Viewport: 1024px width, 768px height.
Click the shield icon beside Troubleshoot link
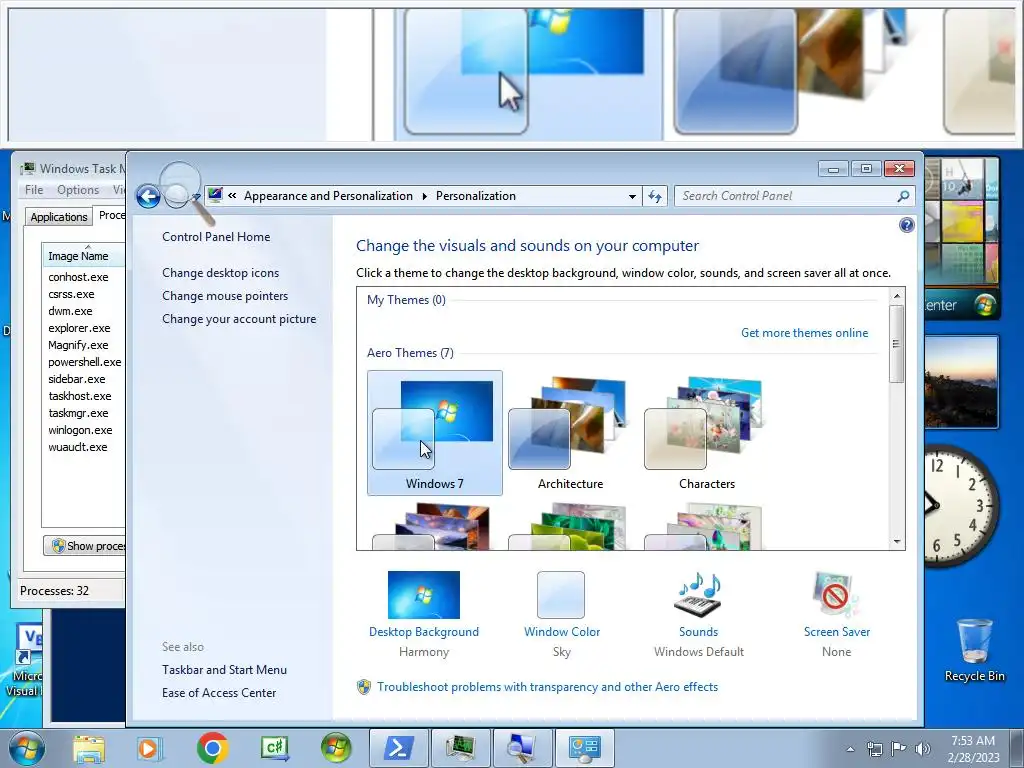pos(364,687)
